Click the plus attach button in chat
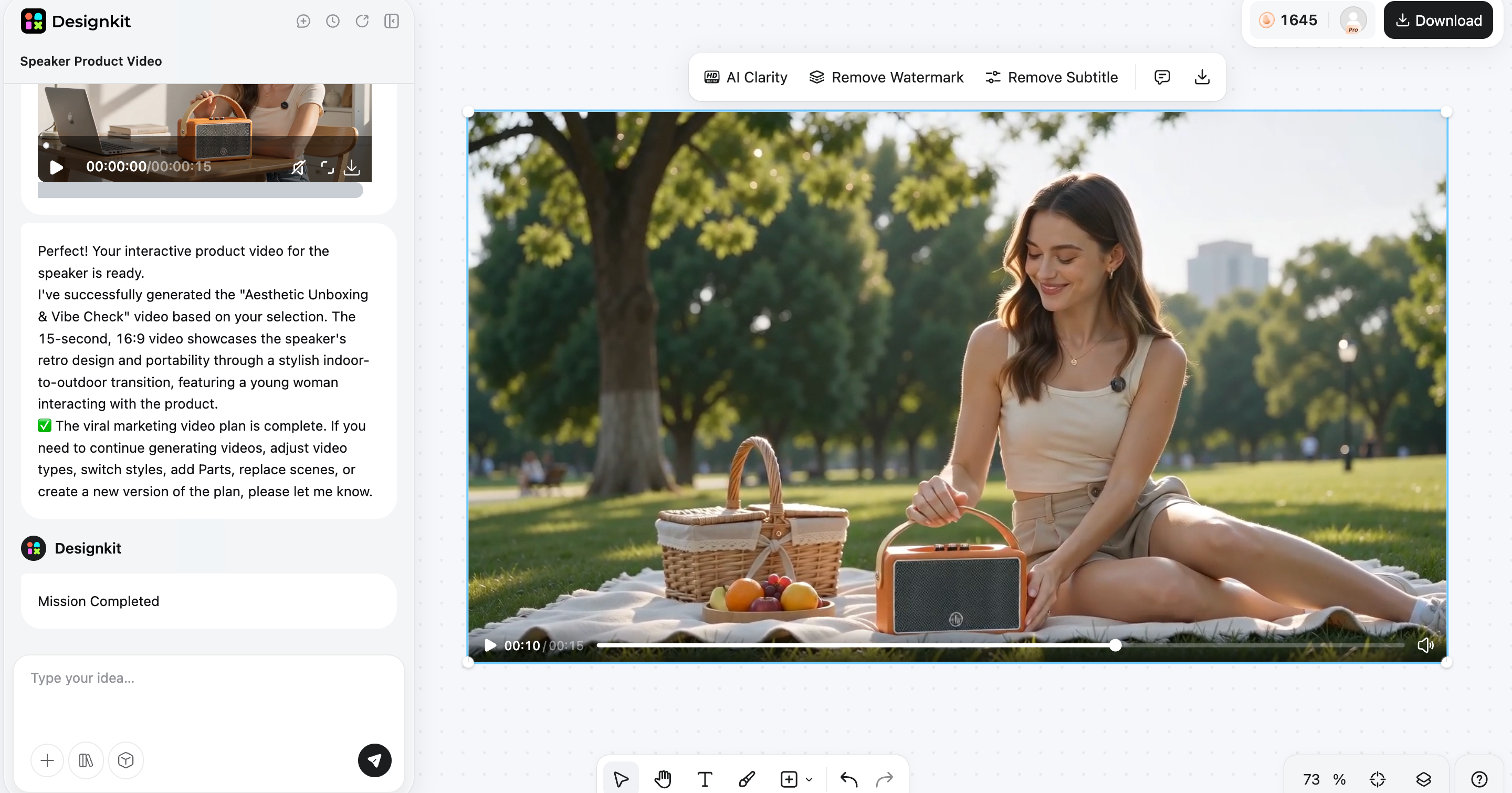 pos(48,760)
